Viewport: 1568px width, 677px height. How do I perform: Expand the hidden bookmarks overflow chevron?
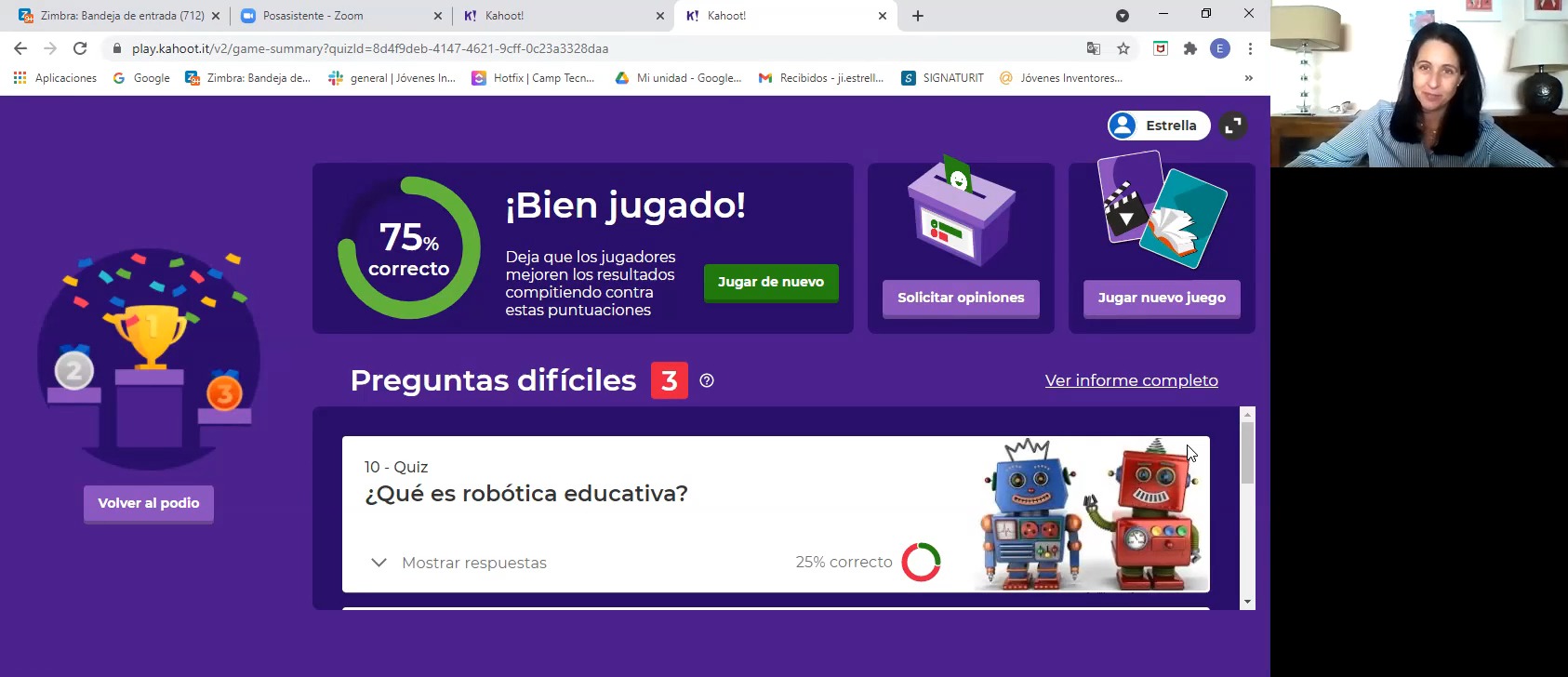tap(1248, 78)
